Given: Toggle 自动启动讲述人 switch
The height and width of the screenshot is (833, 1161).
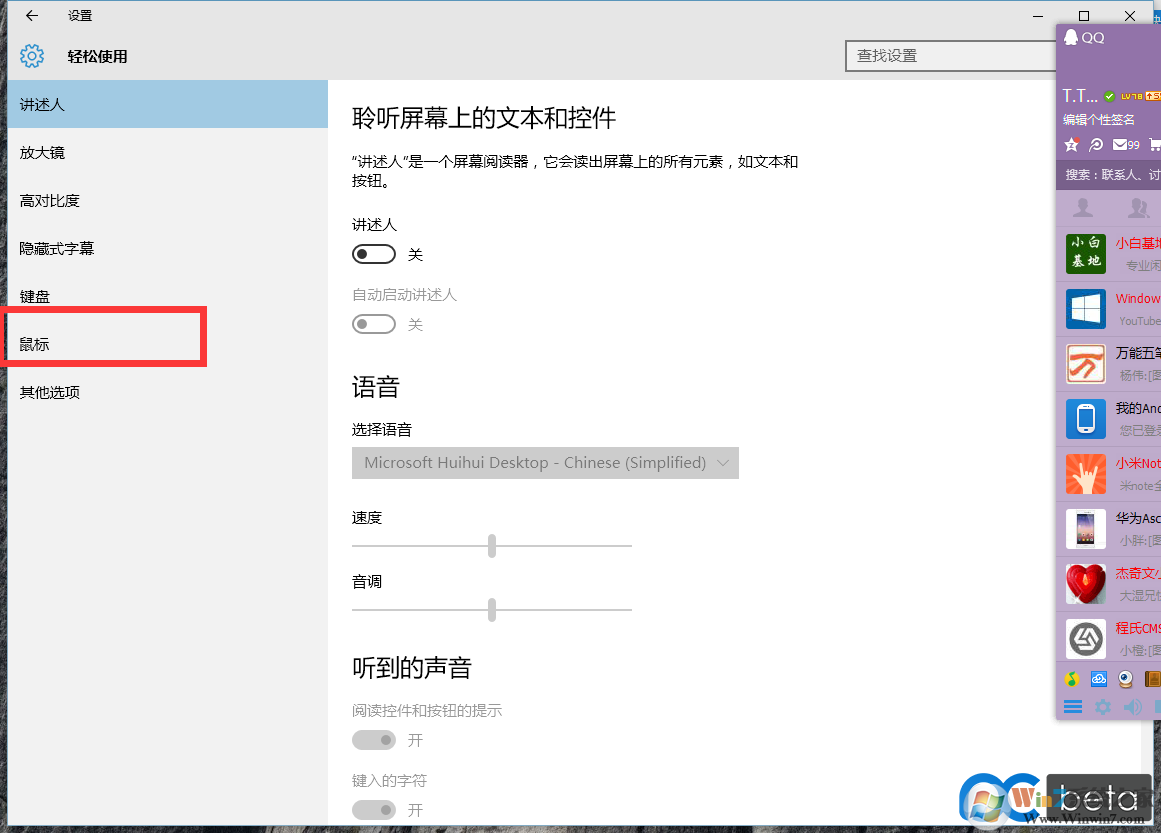Looking at the screenshot, I should pos(374,324).
